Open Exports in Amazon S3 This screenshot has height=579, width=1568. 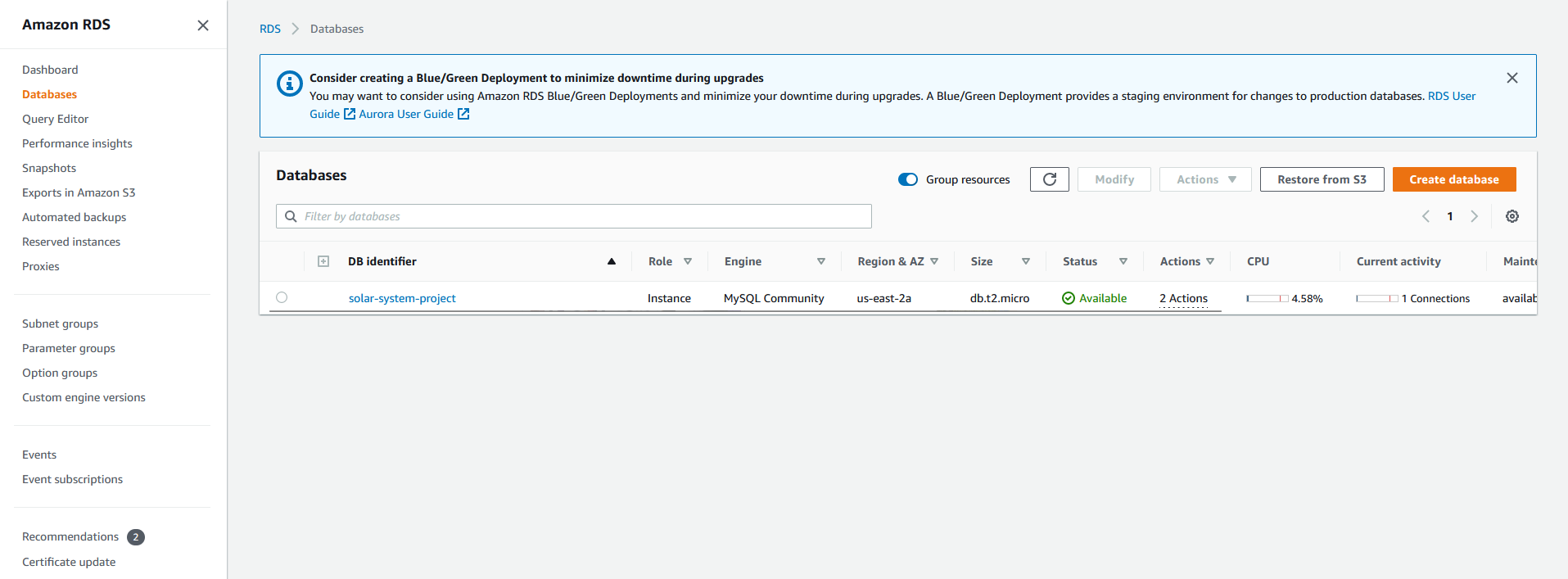click(x=79, y=192)
